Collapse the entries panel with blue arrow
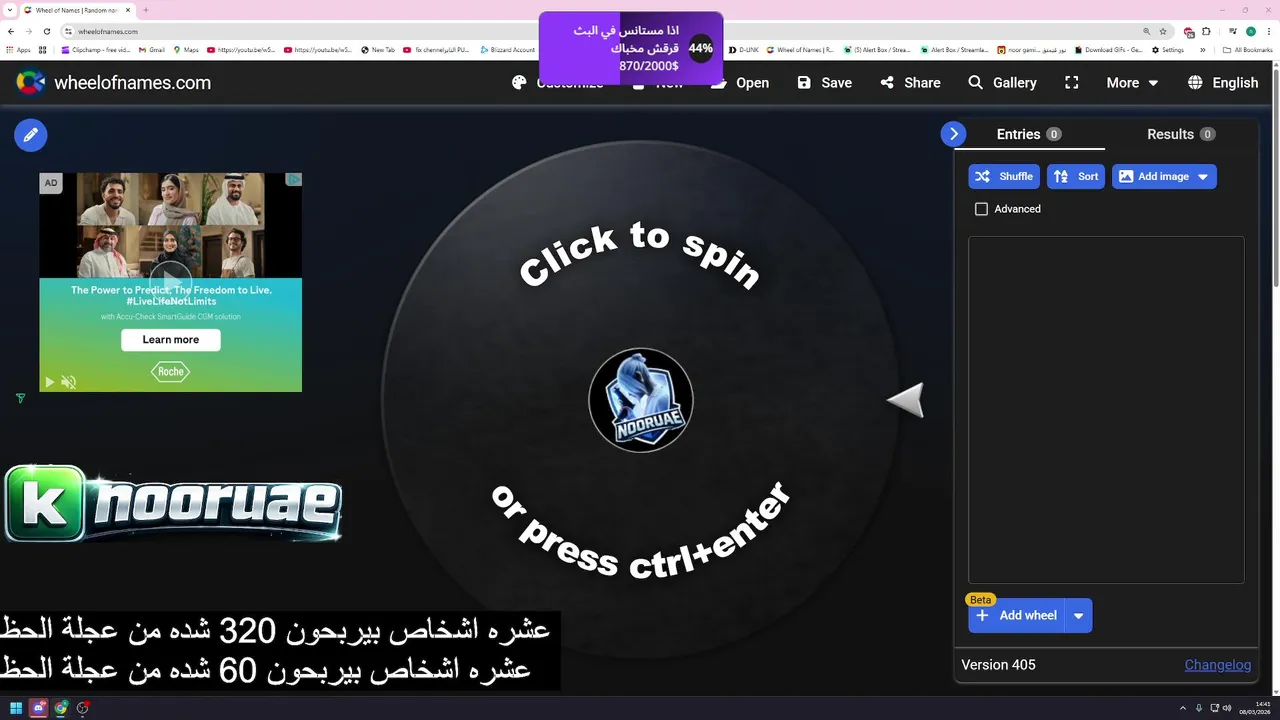The image size is (1280, 720). click(x=954, y=134)
